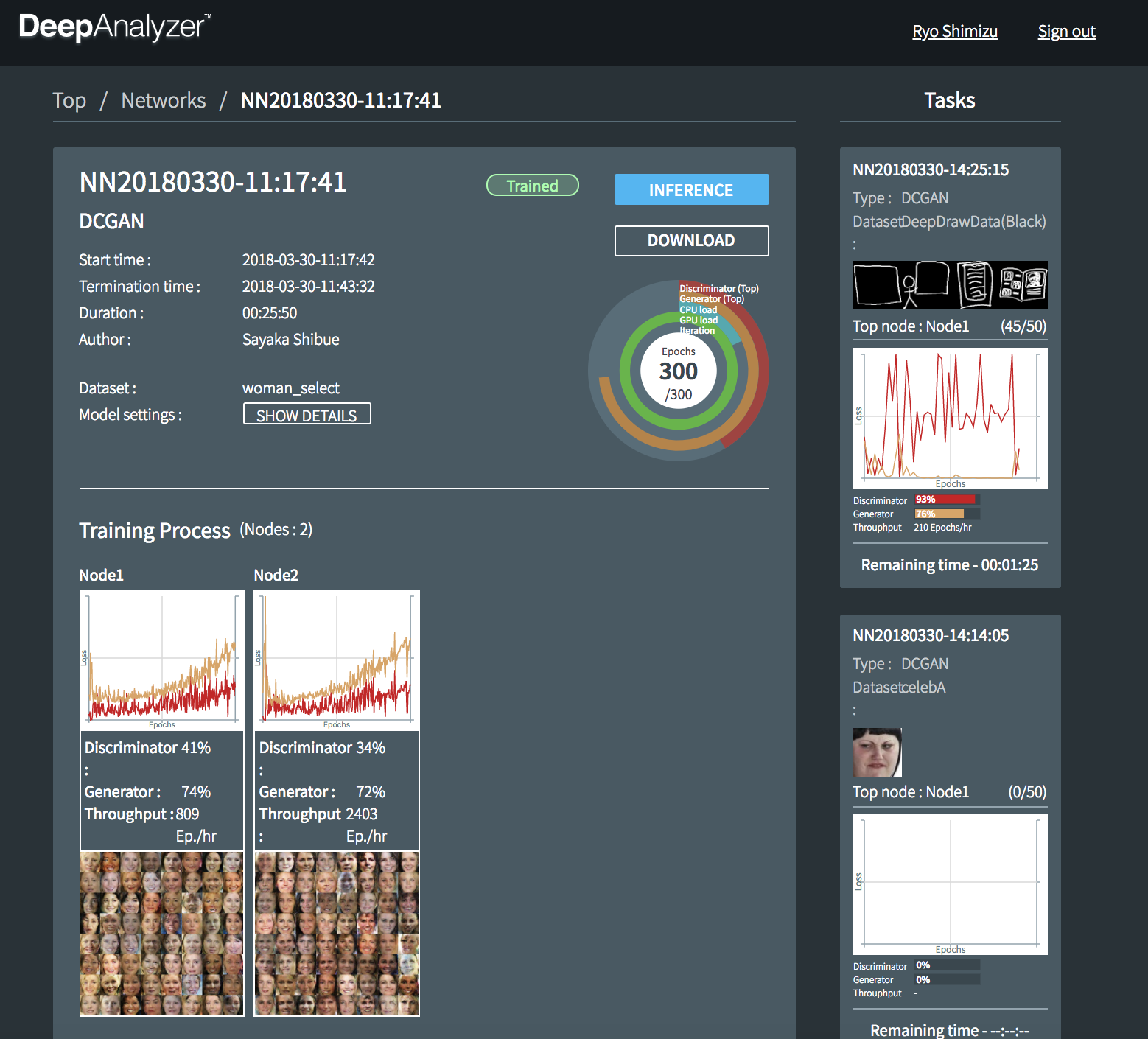Click the DeepDrawData sketch thumbnails
Viewport: 1148px width, 1039px height.
950,285
